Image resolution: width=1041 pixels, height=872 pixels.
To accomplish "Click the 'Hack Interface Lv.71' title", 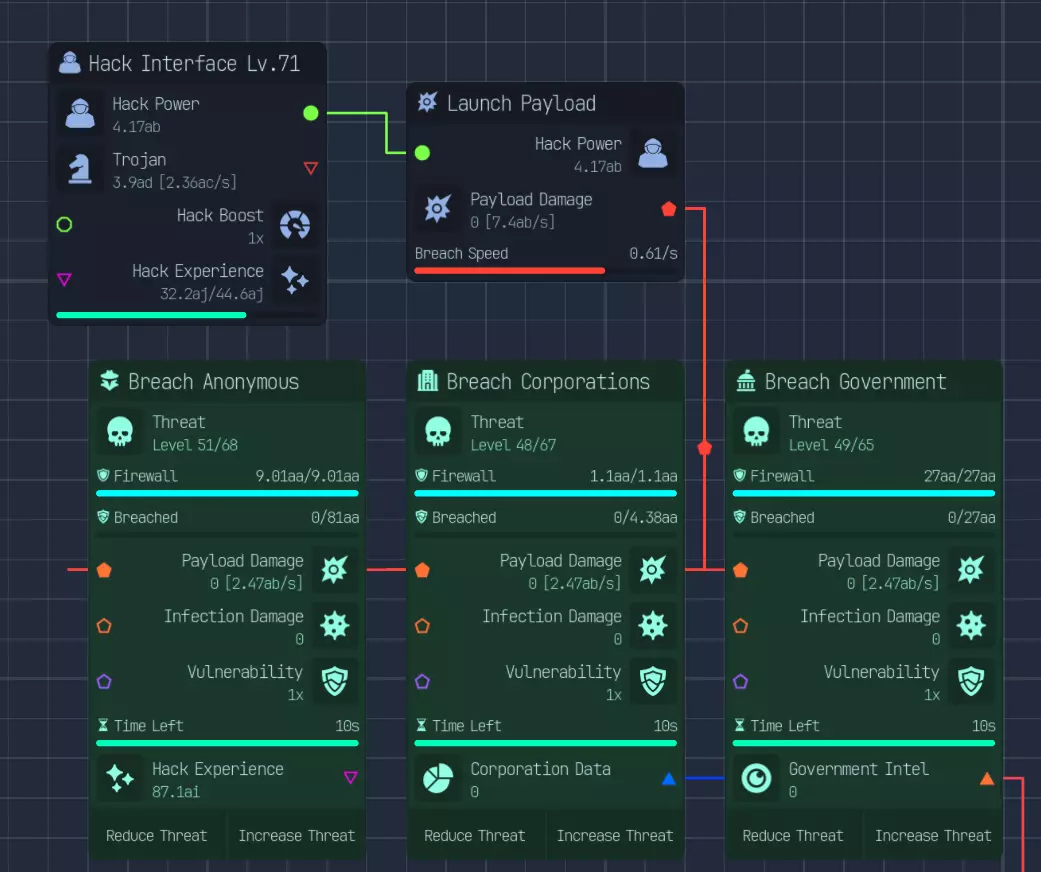I will click(194, 64).
